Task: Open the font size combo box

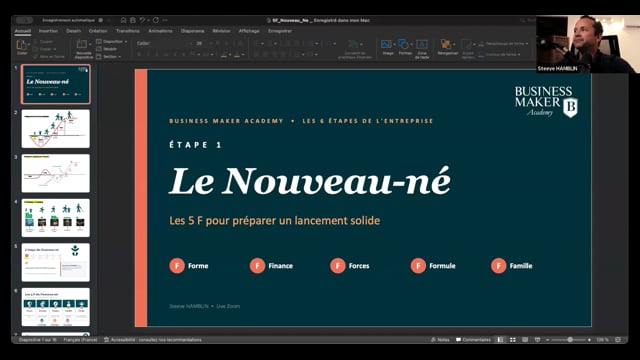Action: pyautogui.click(x=201, y=43)
